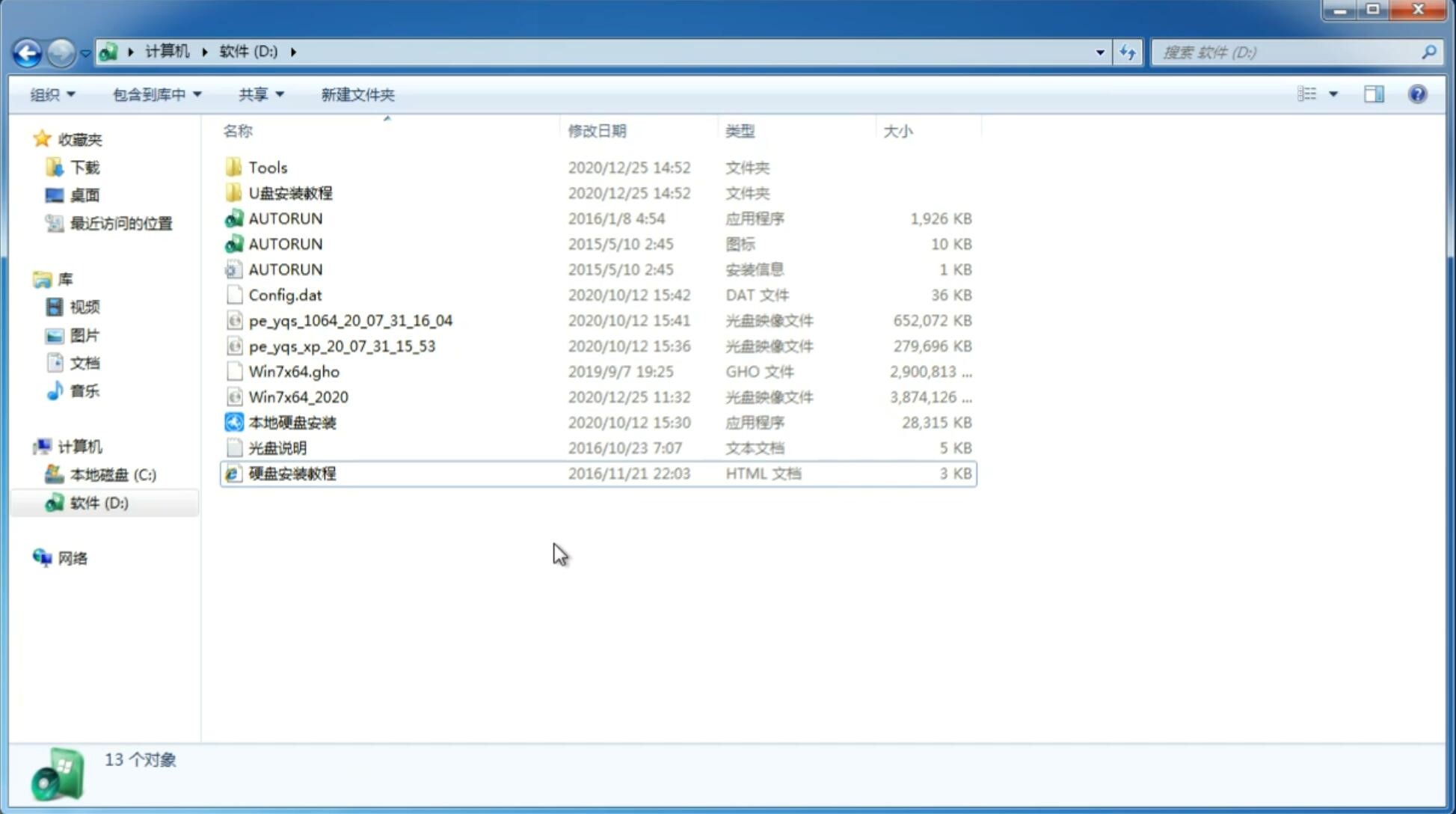Open 共享 dropdown menu
Viewport: 1456px width, 814px height.
[x=260, y=93]
